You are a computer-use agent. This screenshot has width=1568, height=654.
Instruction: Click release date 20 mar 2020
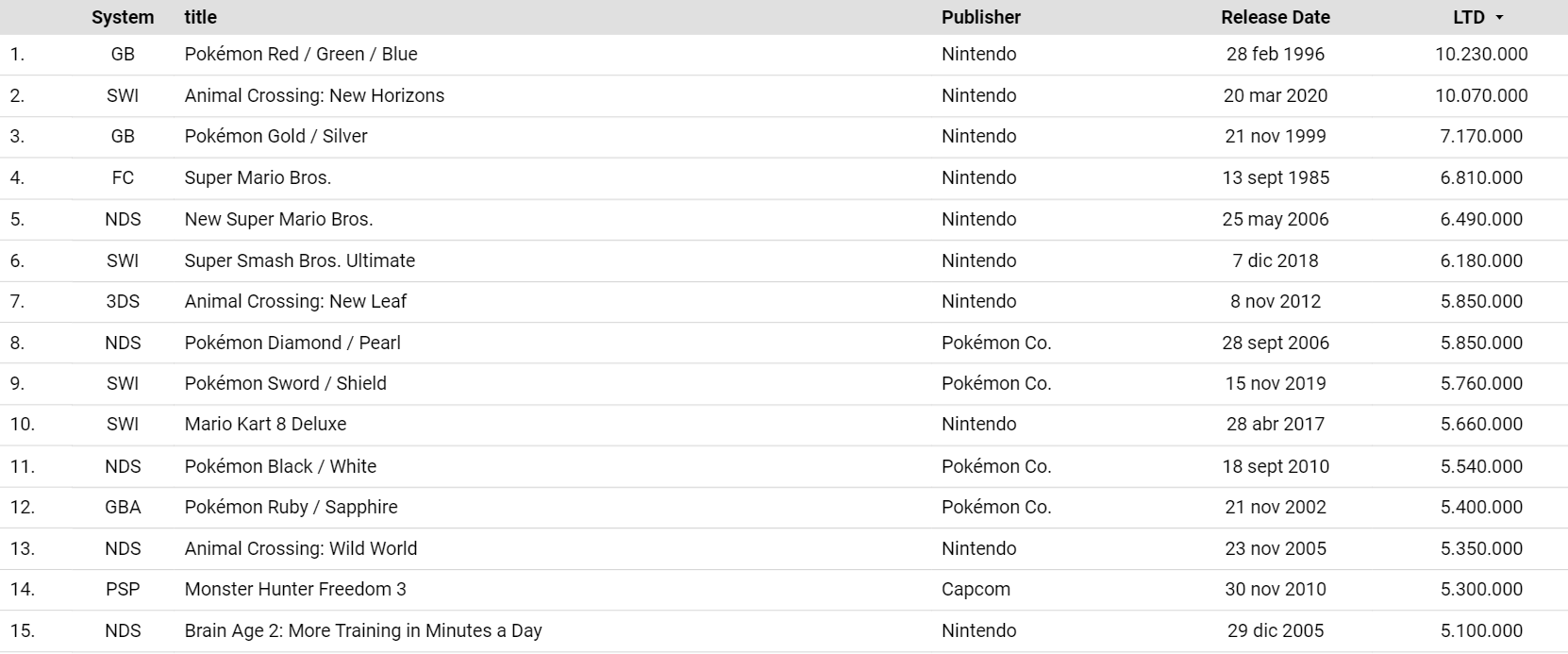[1276, 95]
